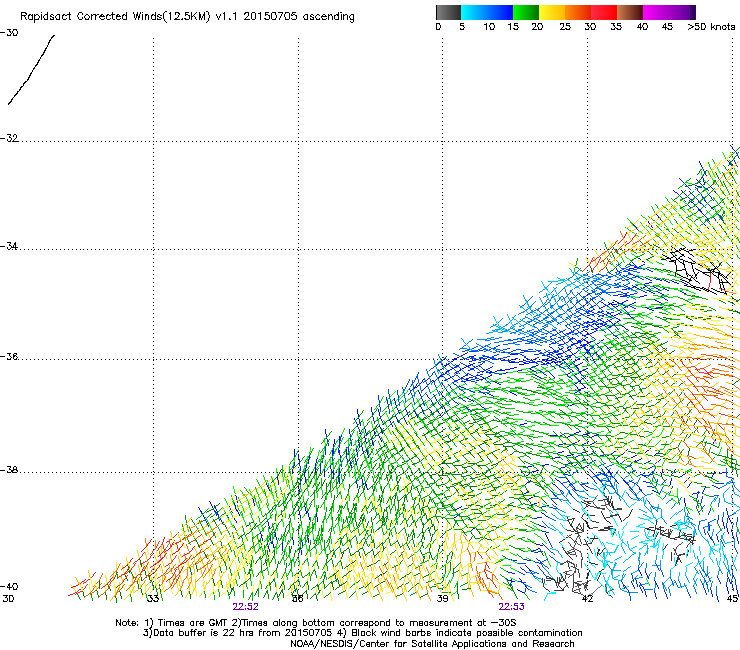Click the 33 longitude axis label
Screen dimensions: 740x650
tap(152, 599)
